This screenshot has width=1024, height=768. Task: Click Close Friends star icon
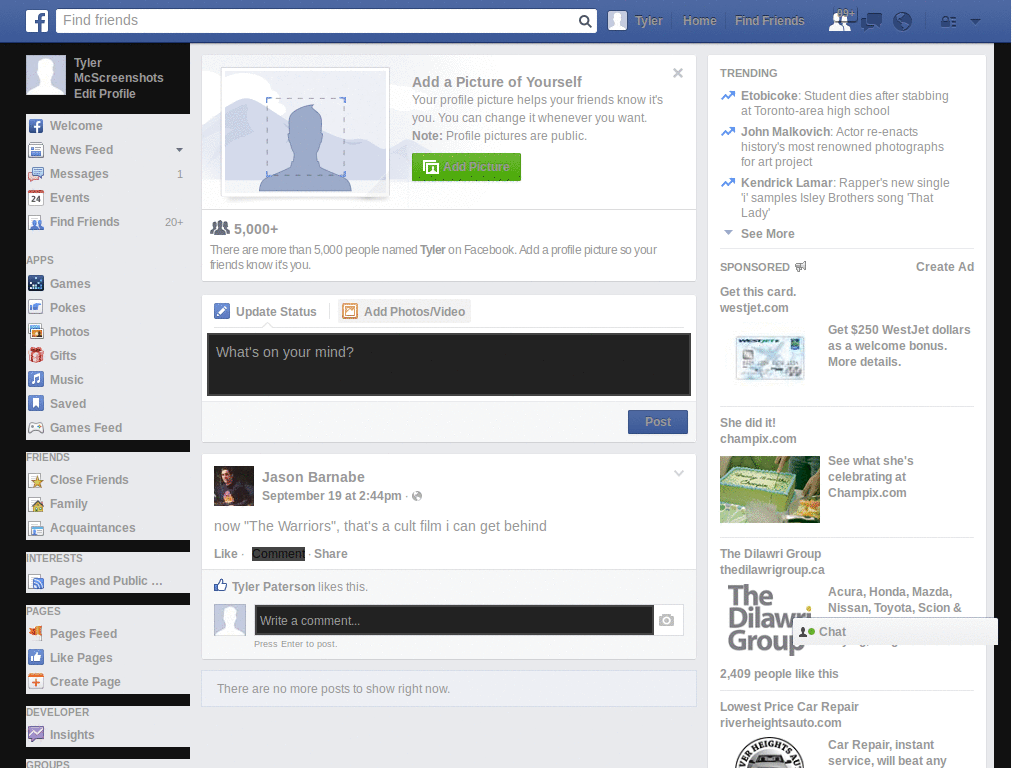point(36,480)
